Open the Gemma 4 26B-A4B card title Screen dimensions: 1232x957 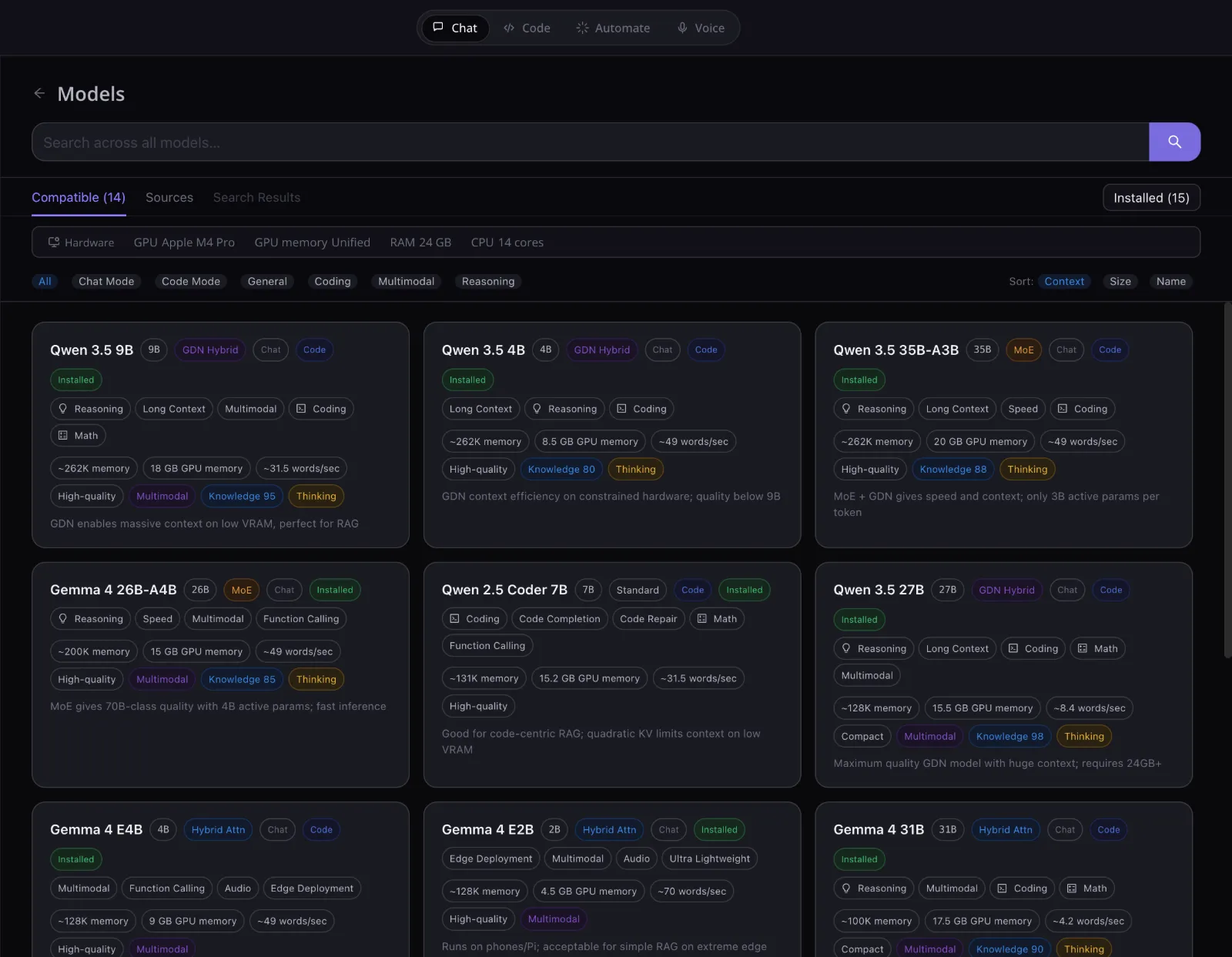point(113,590)
